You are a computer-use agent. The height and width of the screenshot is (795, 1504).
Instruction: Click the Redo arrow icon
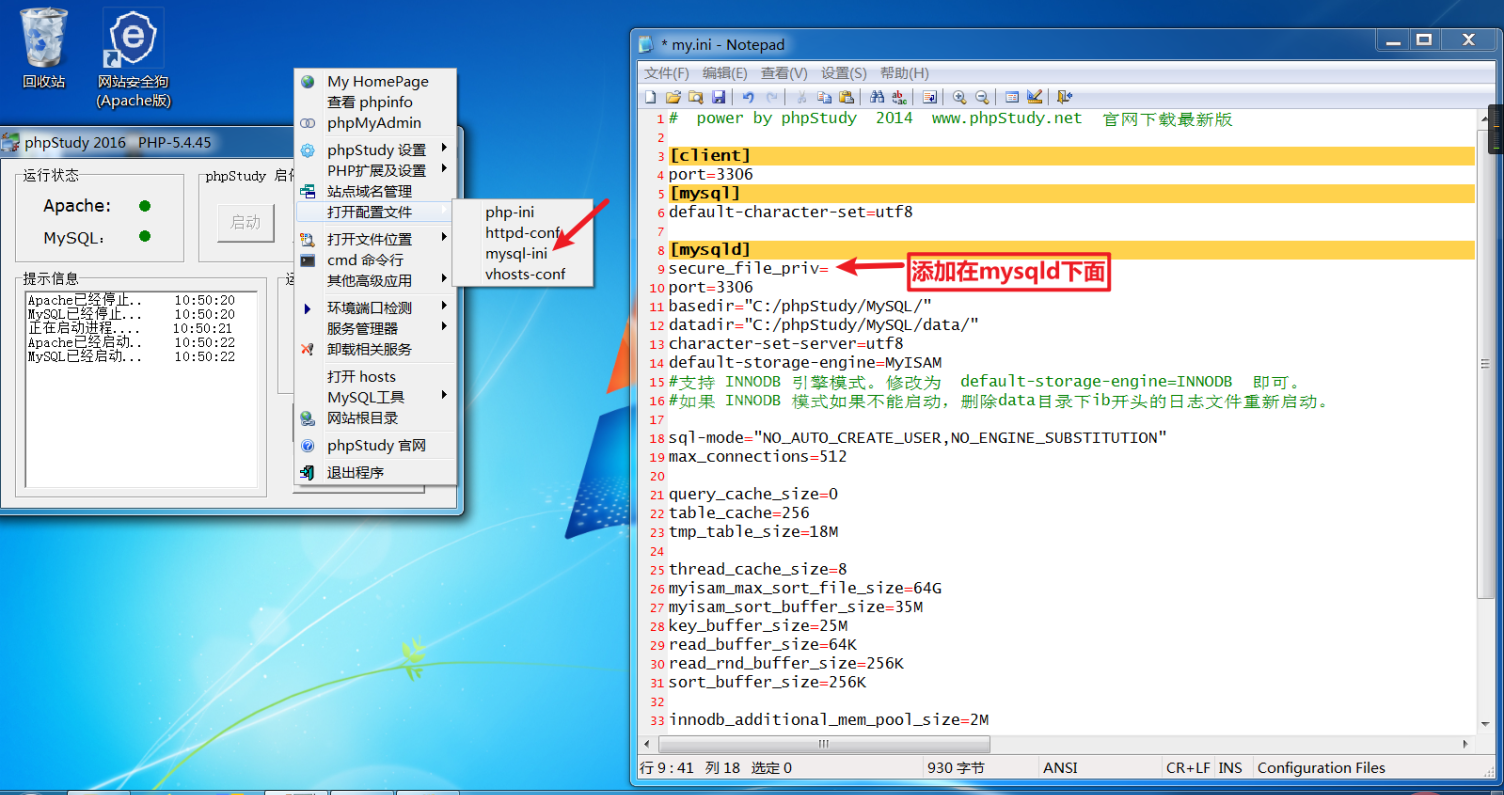point(771,97)
